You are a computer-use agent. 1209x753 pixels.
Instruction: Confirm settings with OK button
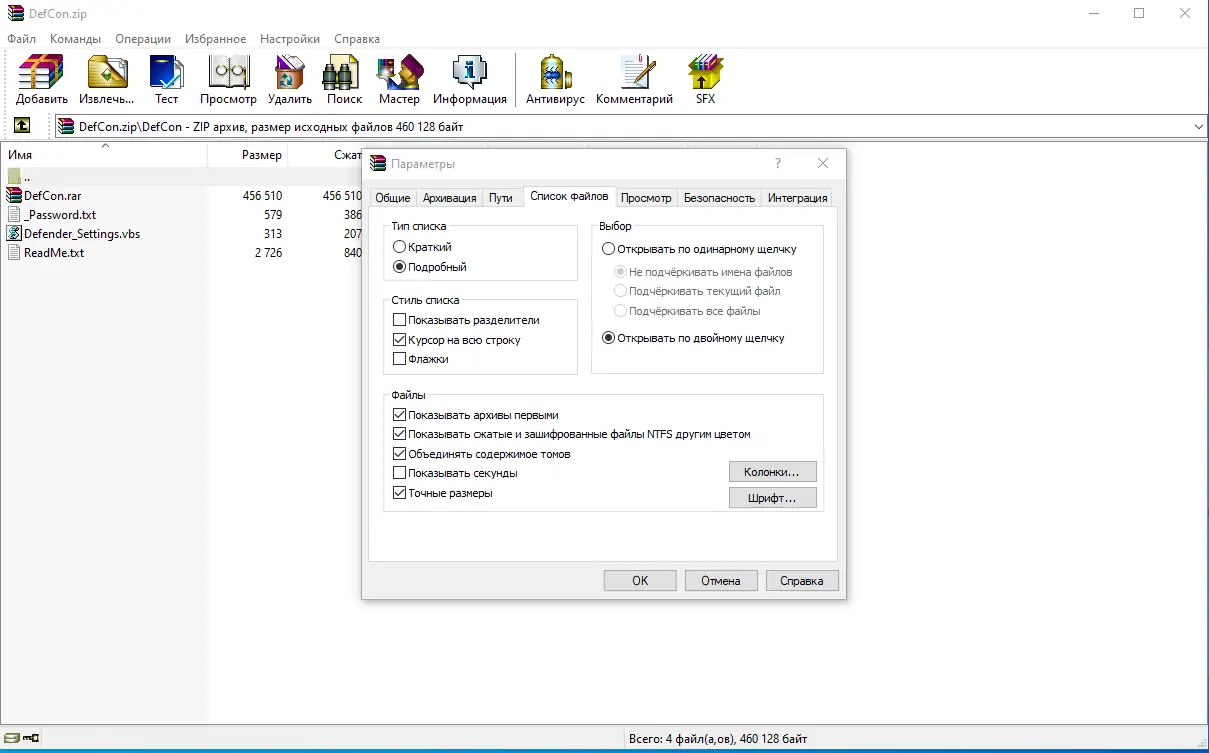(640, 581)
